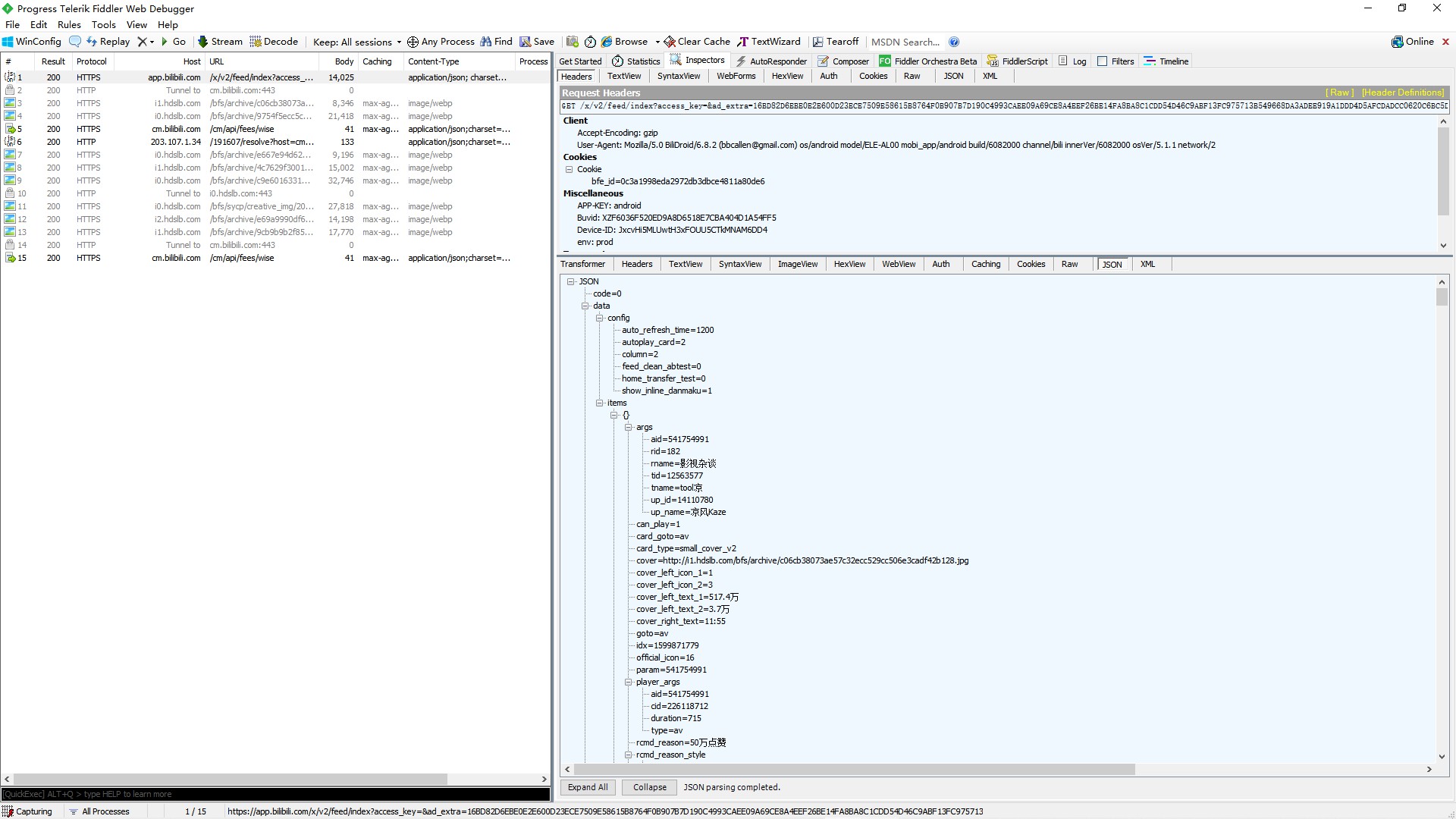The height and width of the screenshot is (819, 1456).
Task: Launch Browse in Internet Explorer
Action: 625,42
